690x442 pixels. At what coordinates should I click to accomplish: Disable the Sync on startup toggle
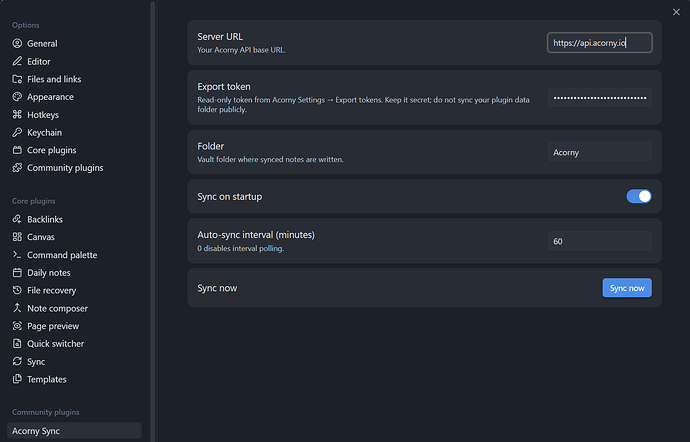click(x=639, y=196)
